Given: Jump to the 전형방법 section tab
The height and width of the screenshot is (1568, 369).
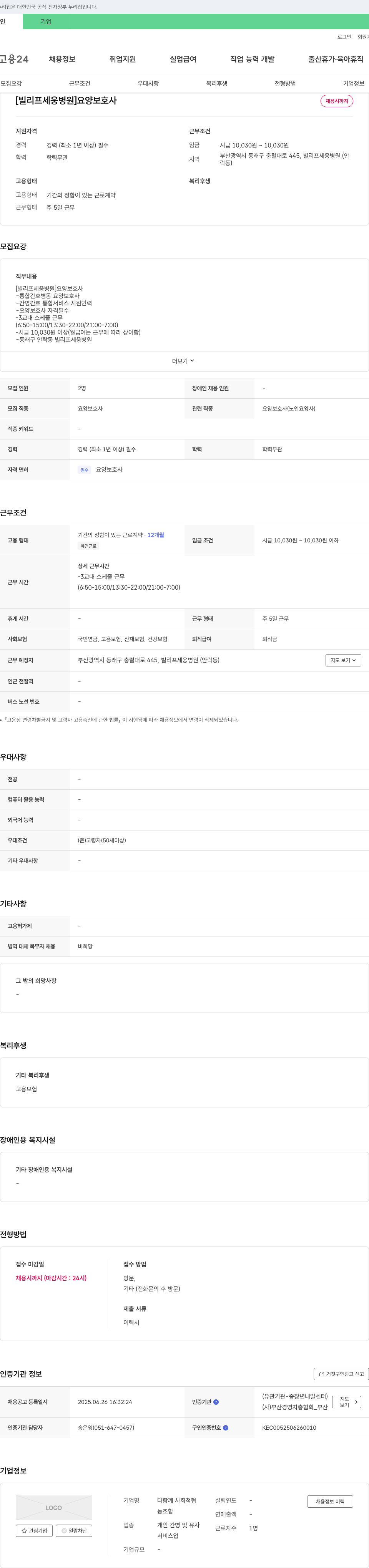Looking at the screenshot, I should point(285,83).
